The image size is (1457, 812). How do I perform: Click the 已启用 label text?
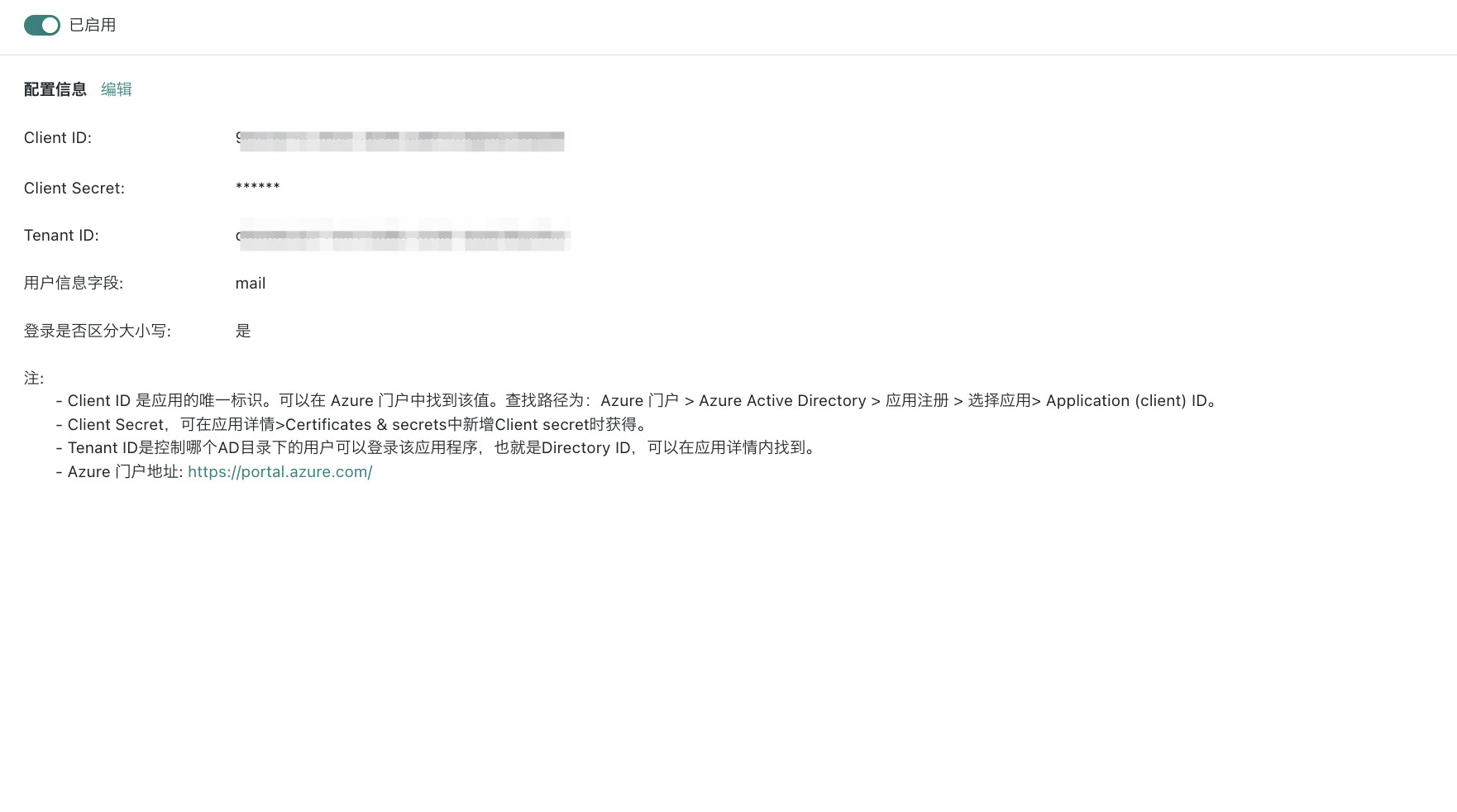(93, 26)
